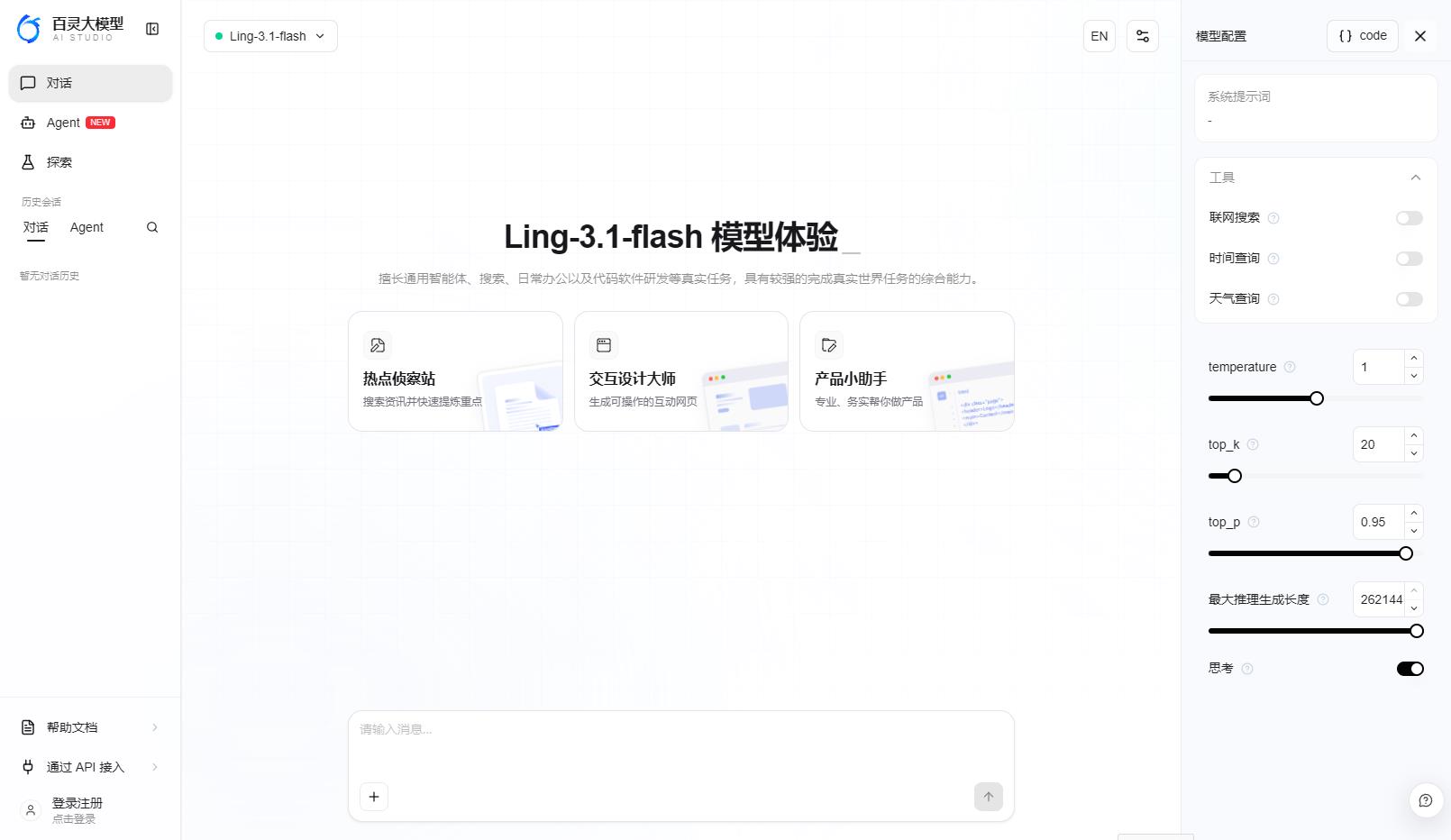Image resolution: width=1451 pixels, height=840 pixels.
Task: Show help for temperature info icon
Action: pyautogui.click(x=1290, y=367)
